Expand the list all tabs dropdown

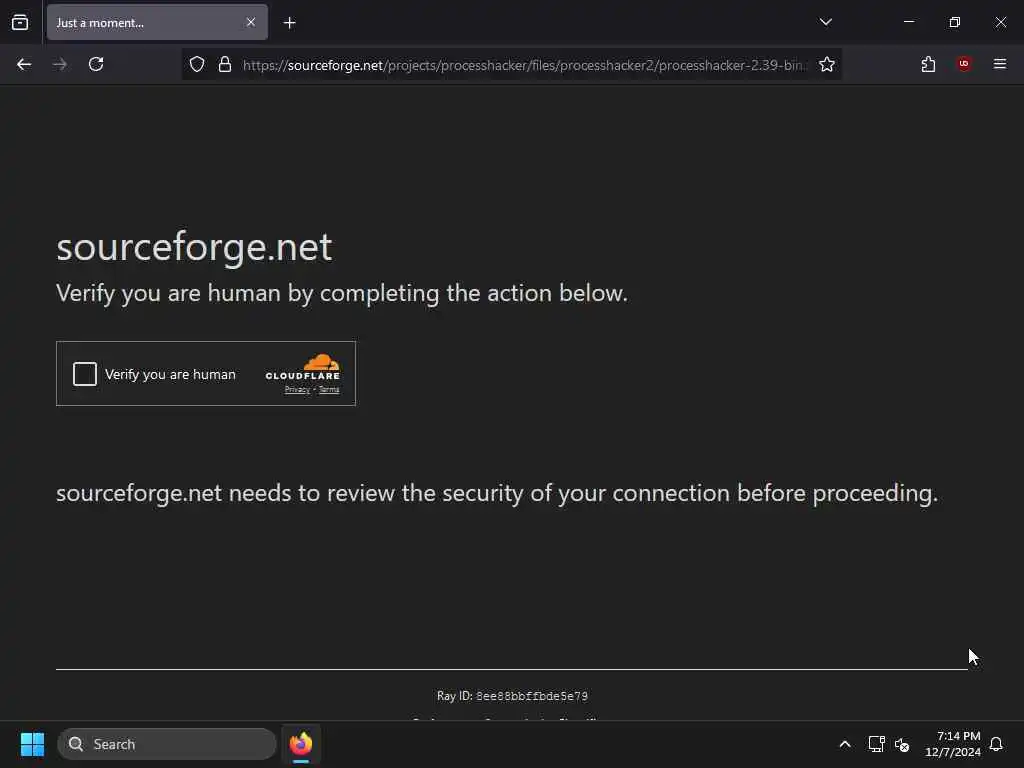[x=825, y=22]
